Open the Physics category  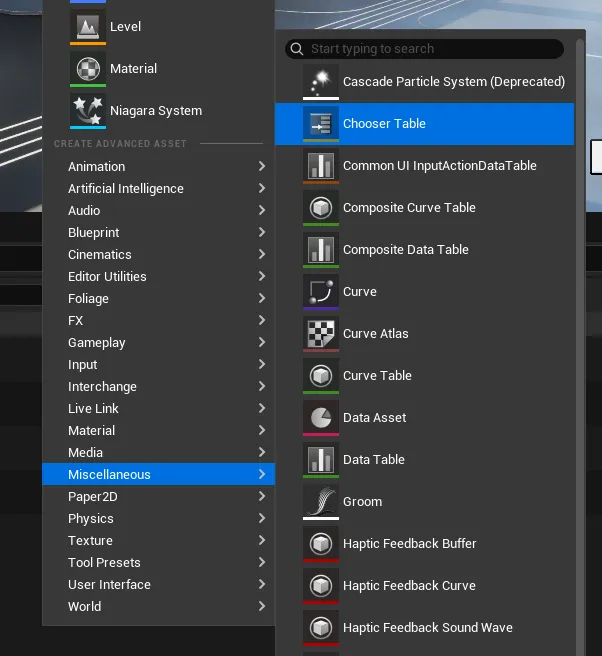pos(159,518)
